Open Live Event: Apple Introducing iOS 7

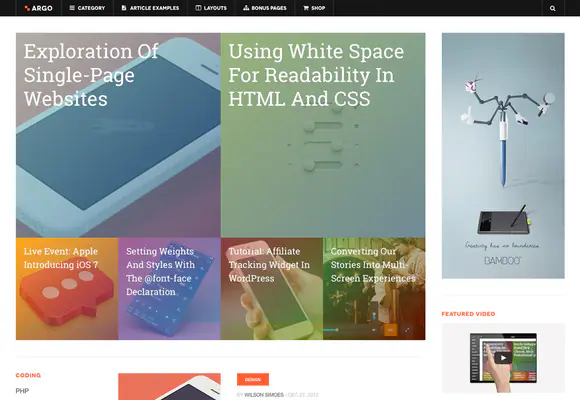click(x=67, y=289)
